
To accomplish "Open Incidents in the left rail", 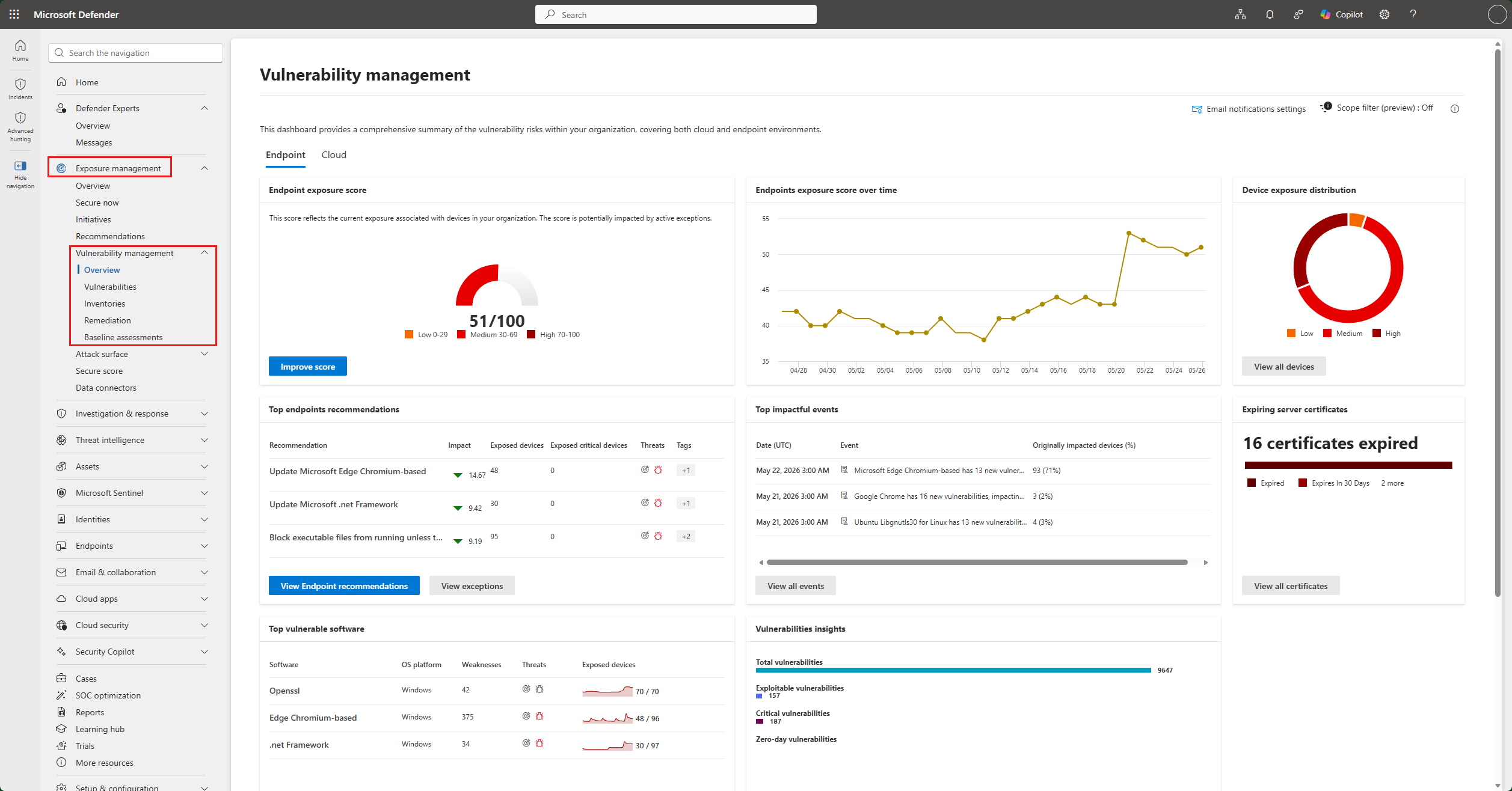I will [x=20, y=89].
